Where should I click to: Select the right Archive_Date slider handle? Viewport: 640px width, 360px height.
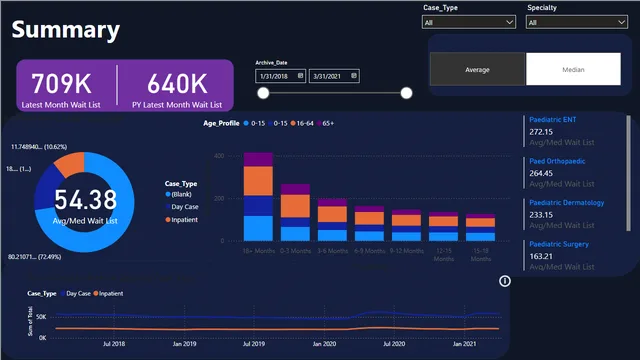pos(406,93)
